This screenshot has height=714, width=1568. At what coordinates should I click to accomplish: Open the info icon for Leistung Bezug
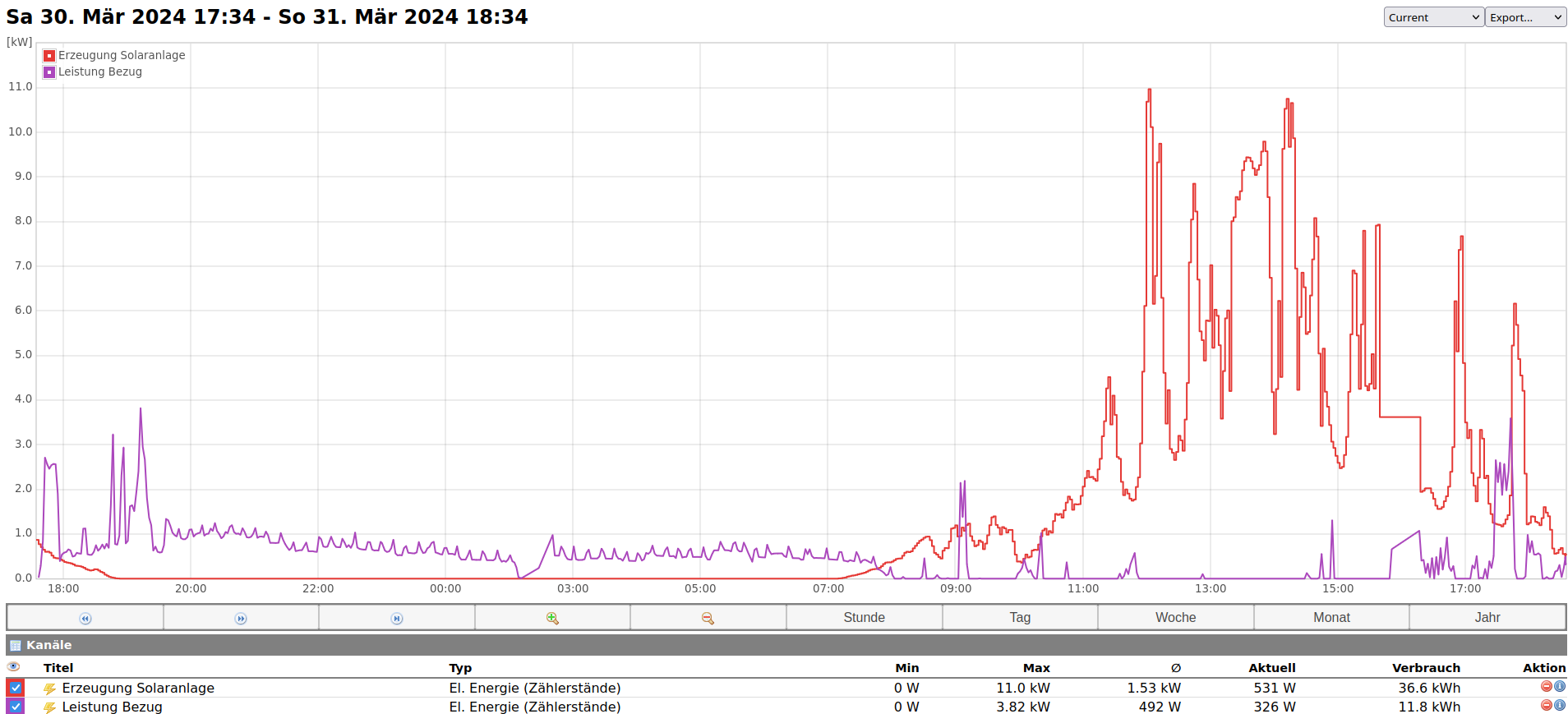(x=1559, y=706)
